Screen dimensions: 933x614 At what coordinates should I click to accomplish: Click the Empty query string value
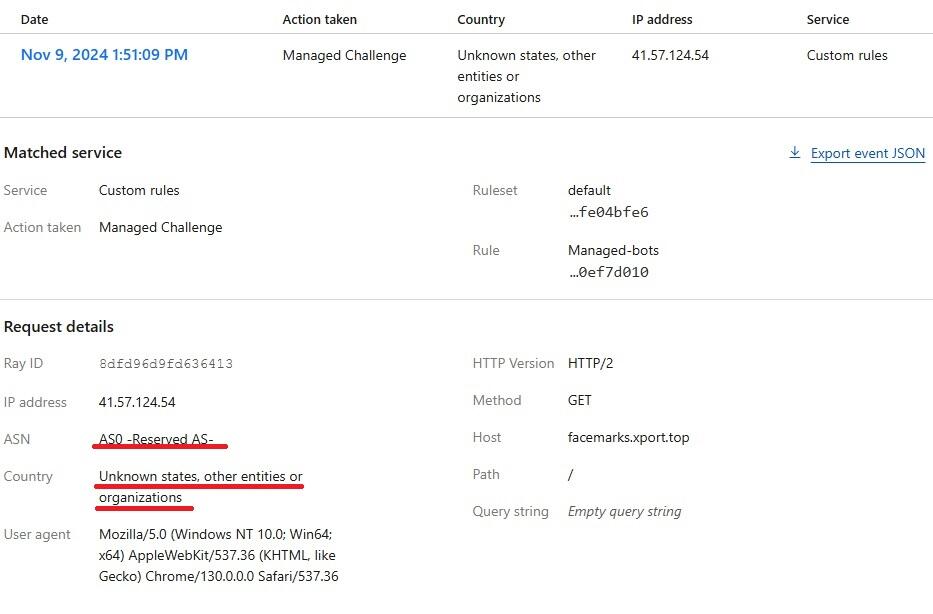[624, 512]
